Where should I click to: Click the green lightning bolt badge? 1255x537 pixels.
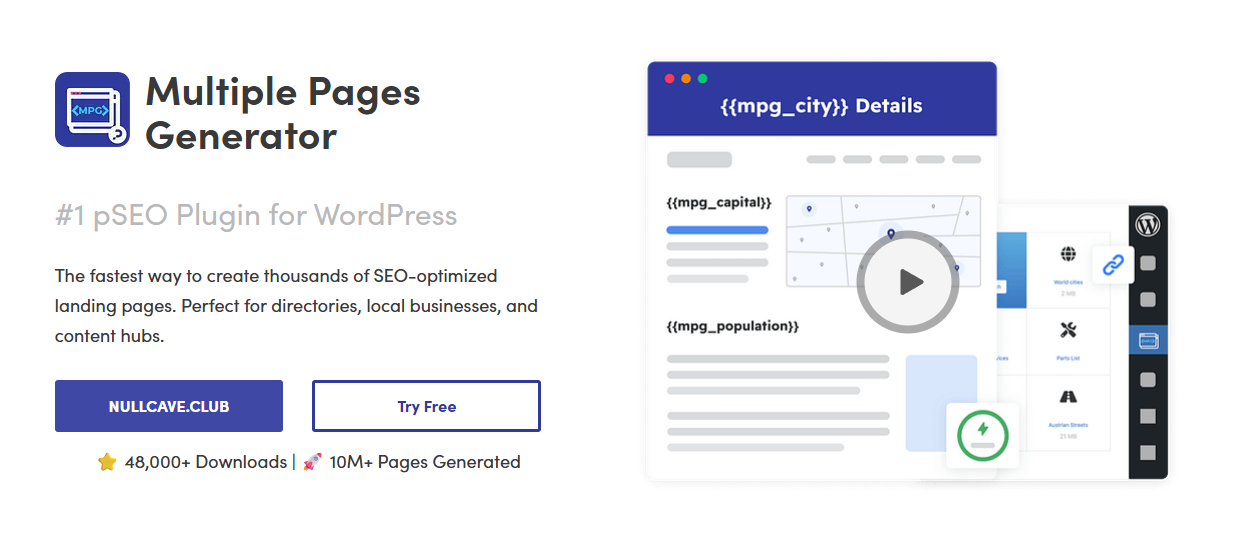tap(982, 435)
